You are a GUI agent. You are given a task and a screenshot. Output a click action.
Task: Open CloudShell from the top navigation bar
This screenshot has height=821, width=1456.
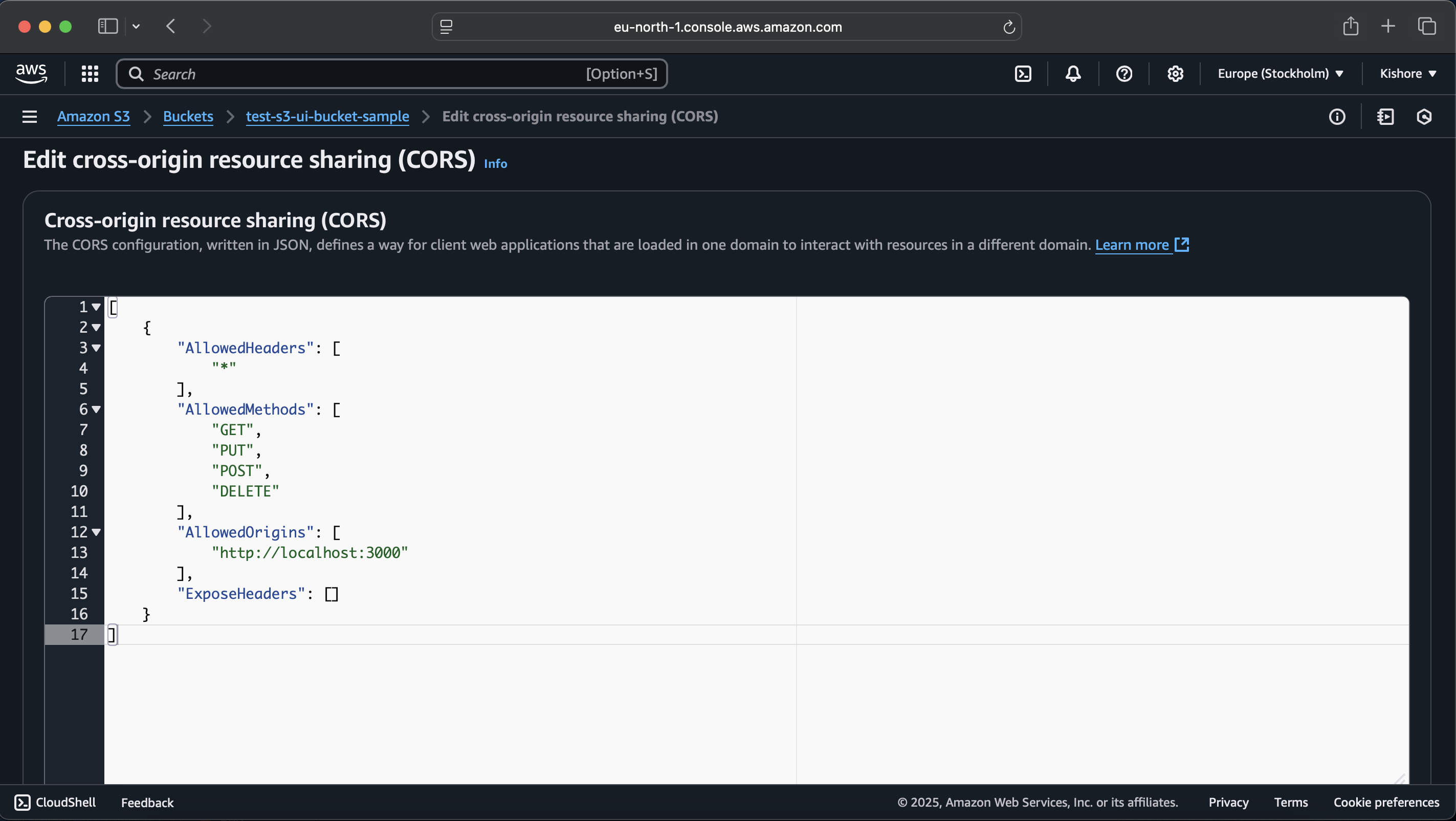(x=1023, y=74)
